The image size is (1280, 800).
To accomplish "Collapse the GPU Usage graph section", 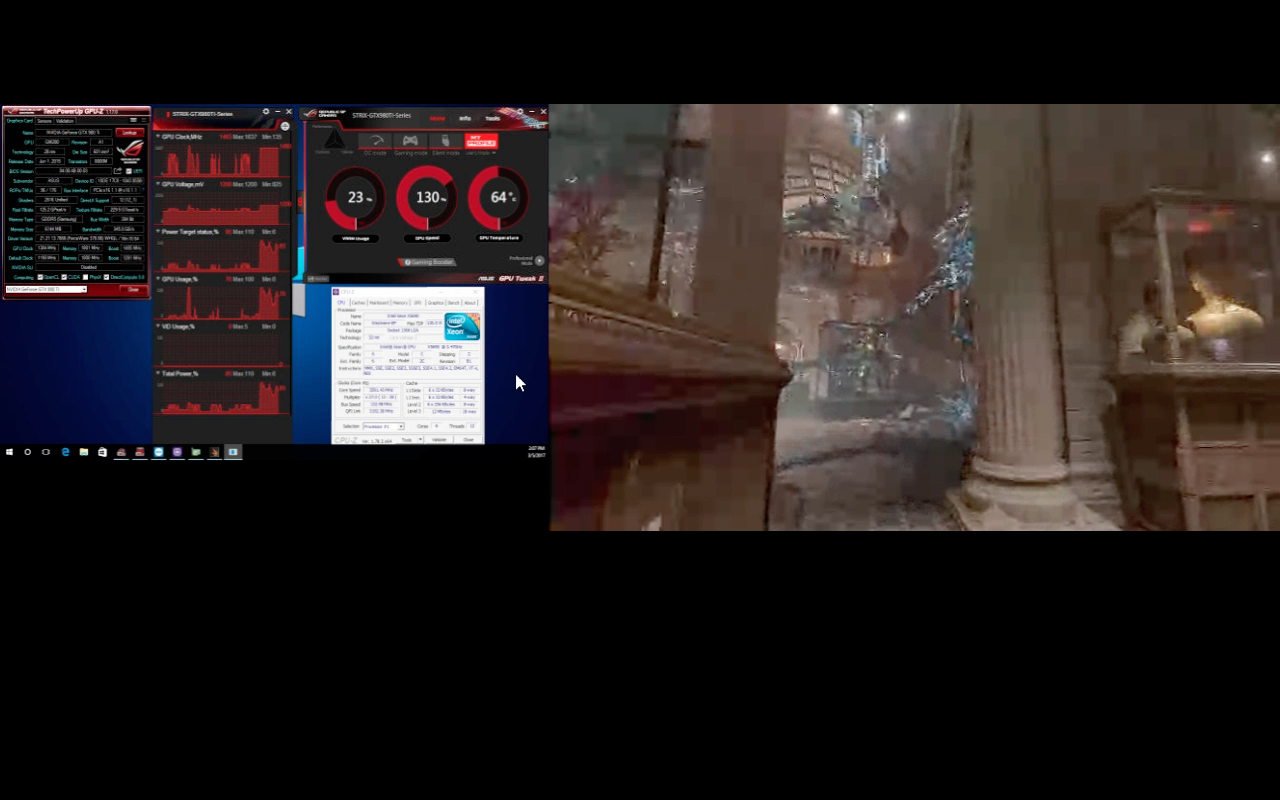I will pyautogui.click(x=158, y=279).
